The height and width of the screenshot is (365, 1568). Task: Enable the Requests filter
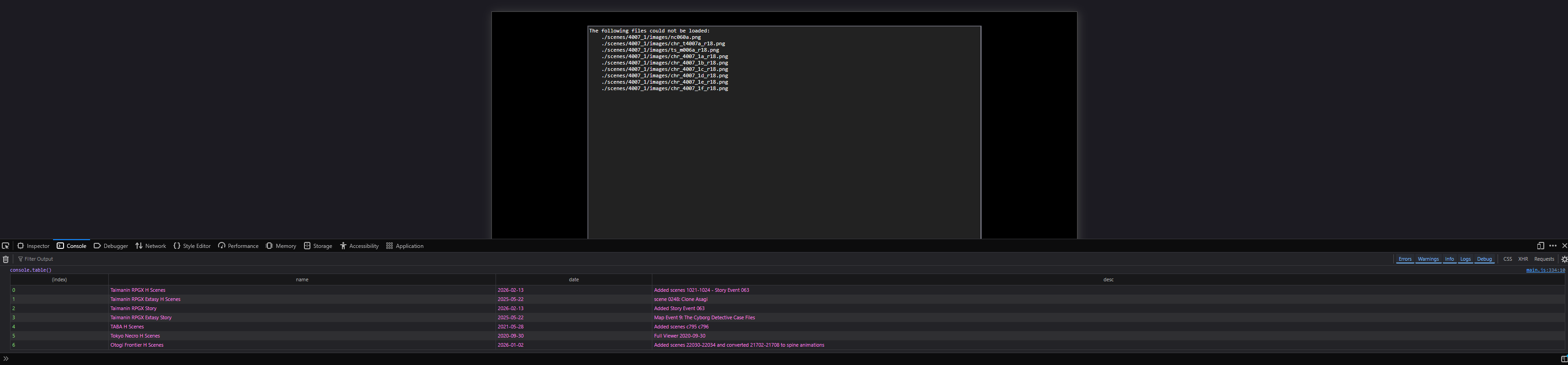tap(1544, 259)
